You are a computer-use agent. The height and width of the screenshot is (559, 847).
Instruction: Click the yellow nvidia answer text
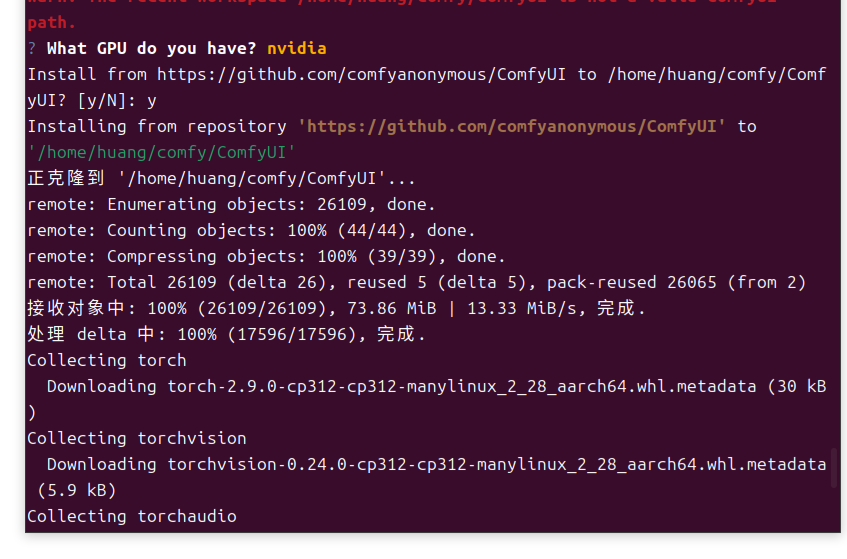pyautogui.click(x=297, y=49)
